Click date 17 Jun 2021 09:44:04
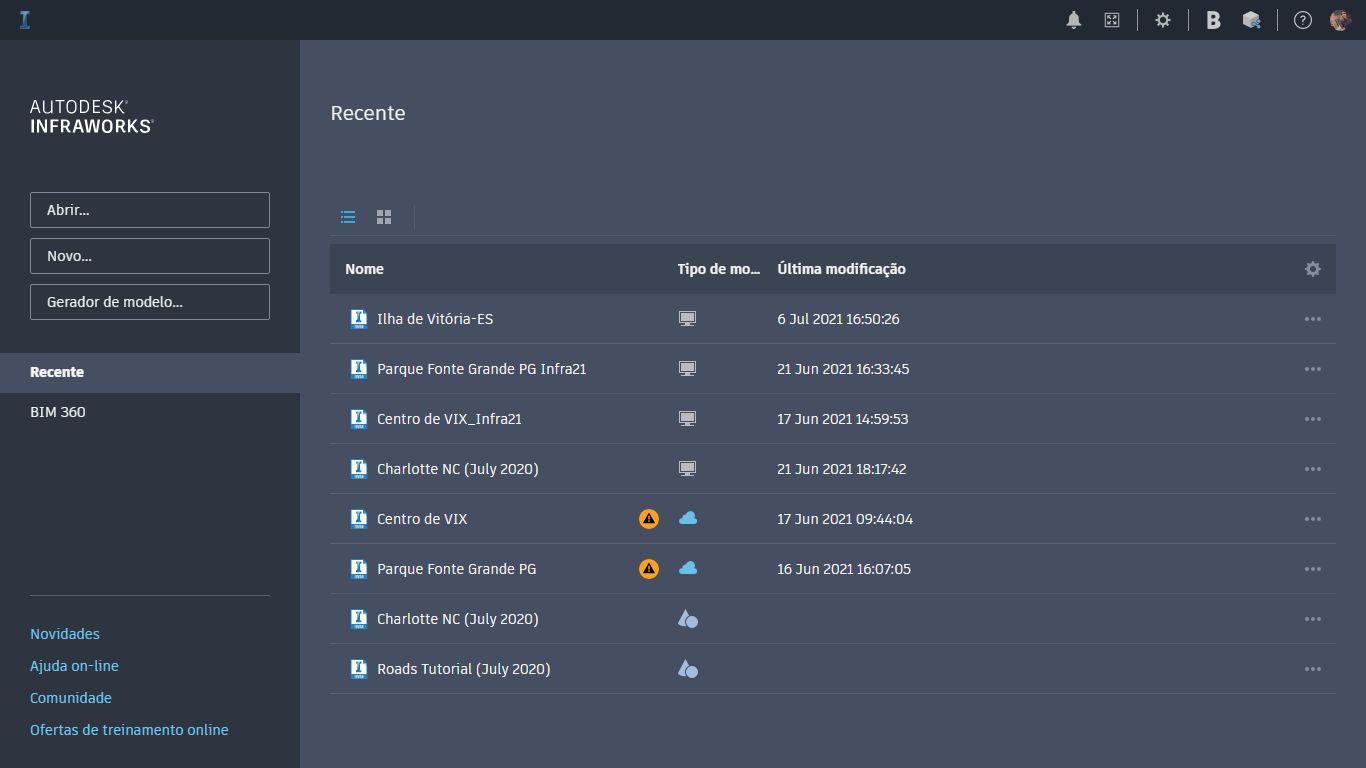Viewport: 1366px width, 768px height. [845, 519]
